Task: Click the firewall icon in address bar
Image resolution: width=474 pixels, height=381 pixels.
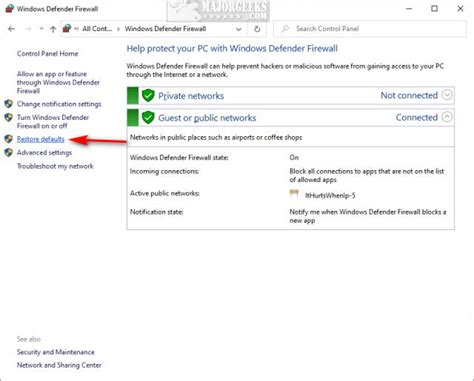Action: coord(67,28)
